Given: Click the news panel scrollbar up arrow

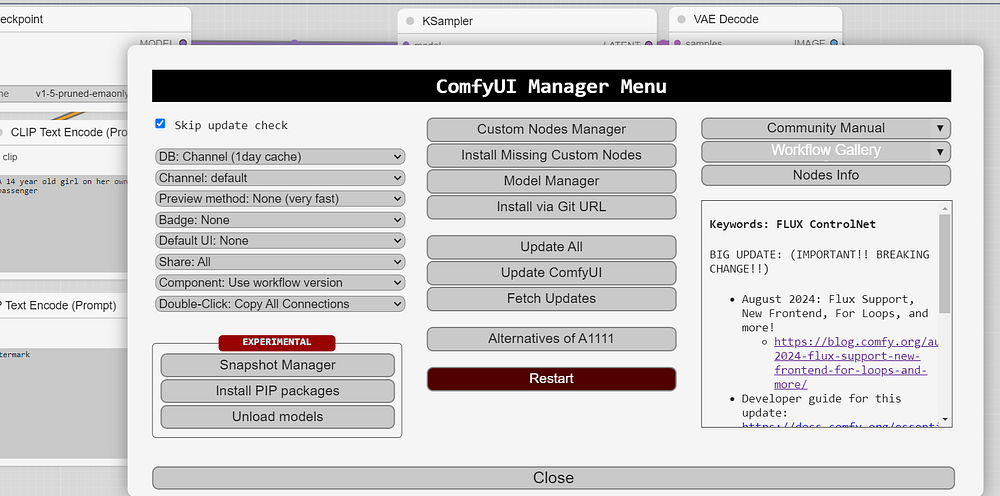Looking at the screenshot, I should pyautogui.click(x=945, y=208).
